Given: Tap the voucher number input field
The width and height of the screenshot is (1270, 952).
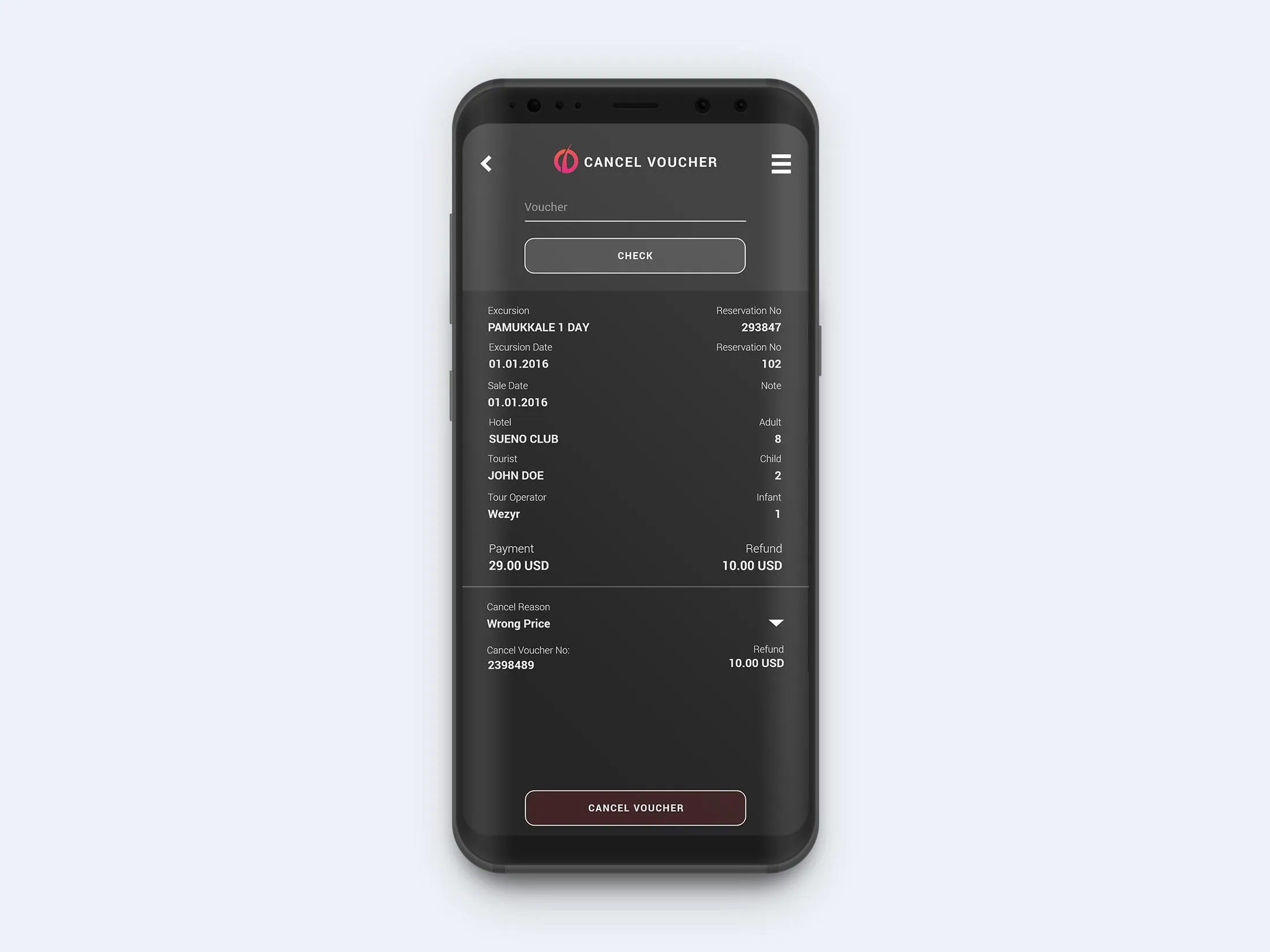Looking at the screenshot, I should 634,210.
